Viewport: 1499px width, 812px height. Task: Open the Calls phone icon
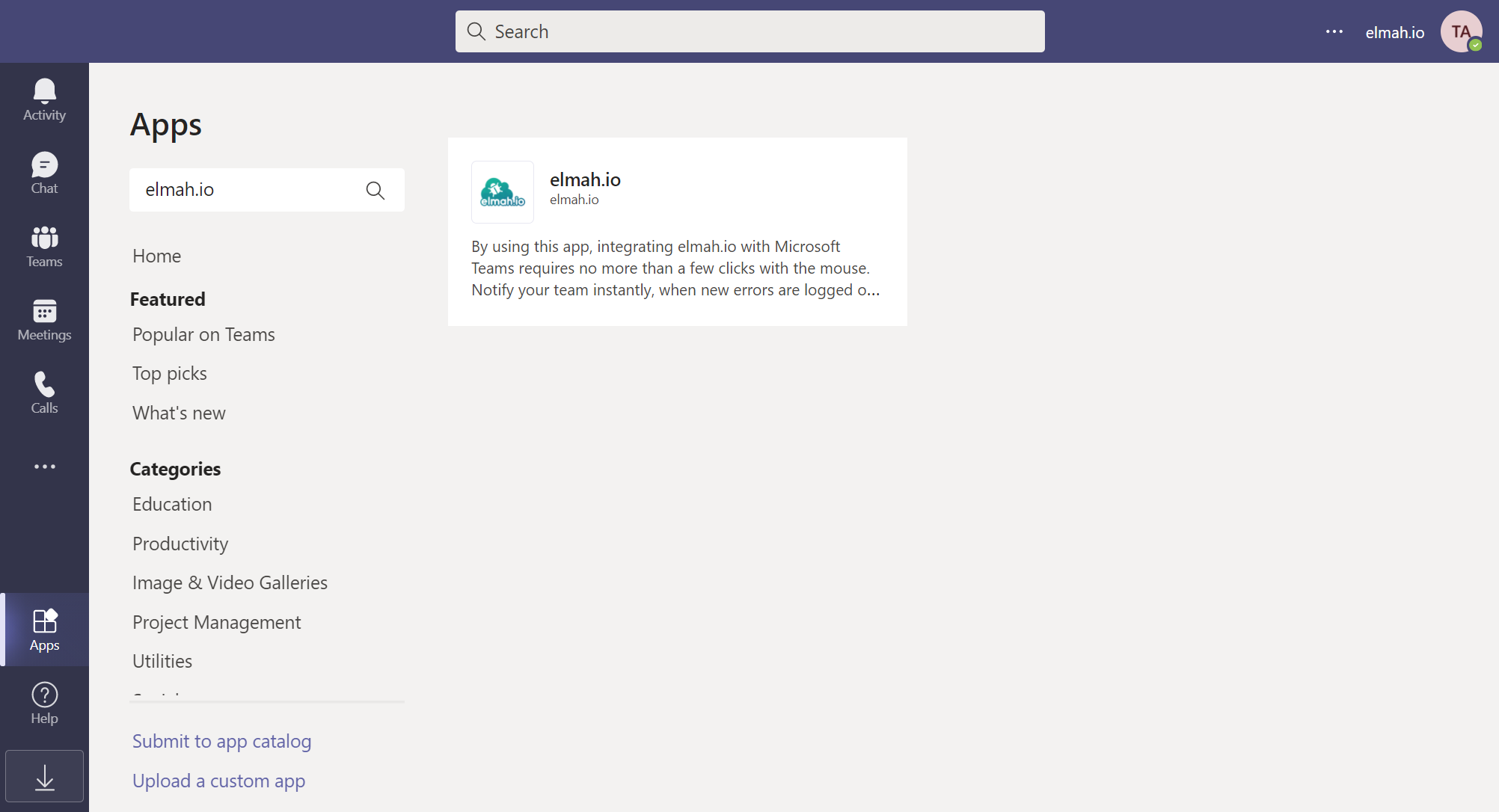click(x=44, y=393)
